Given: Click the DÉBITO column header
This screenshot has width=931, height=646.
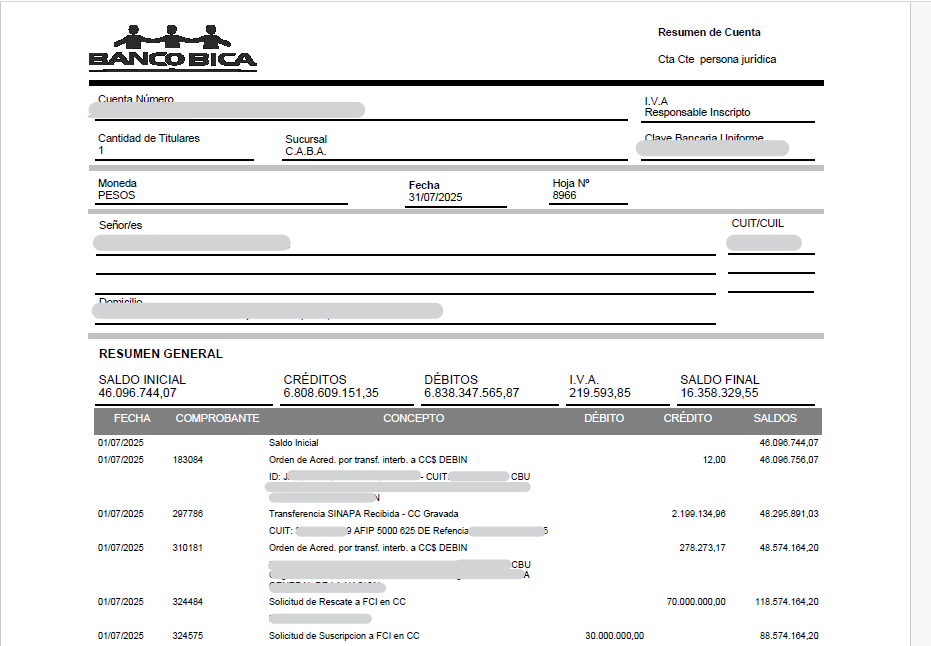Looking at the screenshot, I should point(604,419).
